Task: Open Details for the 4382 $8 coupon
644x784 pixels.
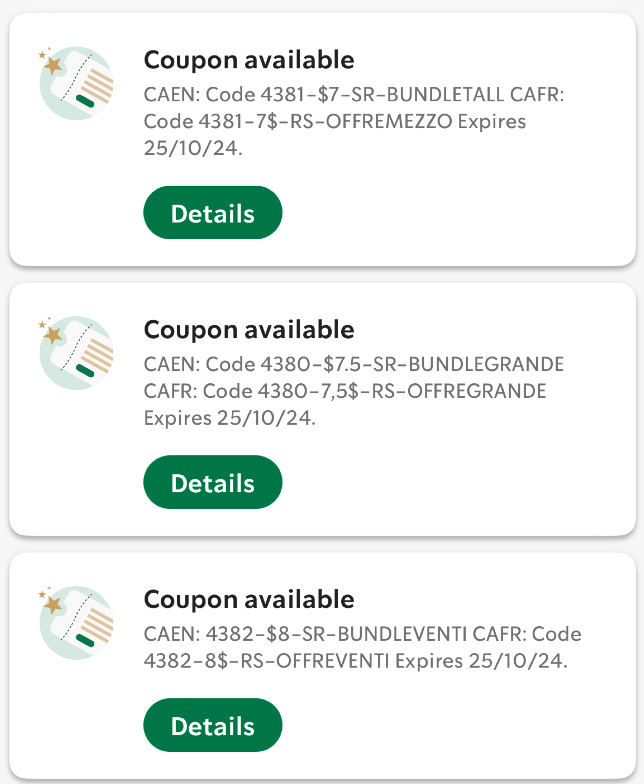Action: point(212,725)
